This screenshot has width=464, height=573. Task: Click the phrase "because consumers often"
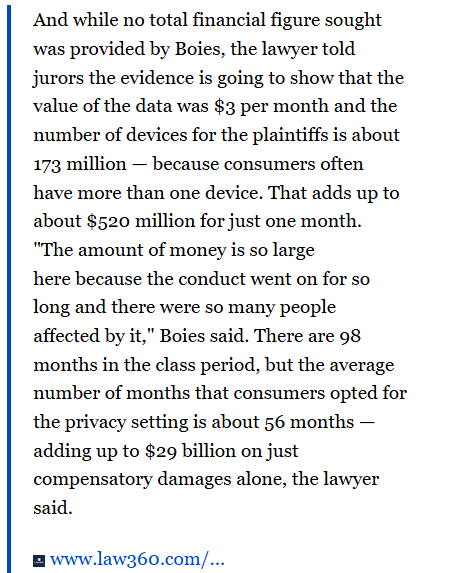[x=258, y=164]
